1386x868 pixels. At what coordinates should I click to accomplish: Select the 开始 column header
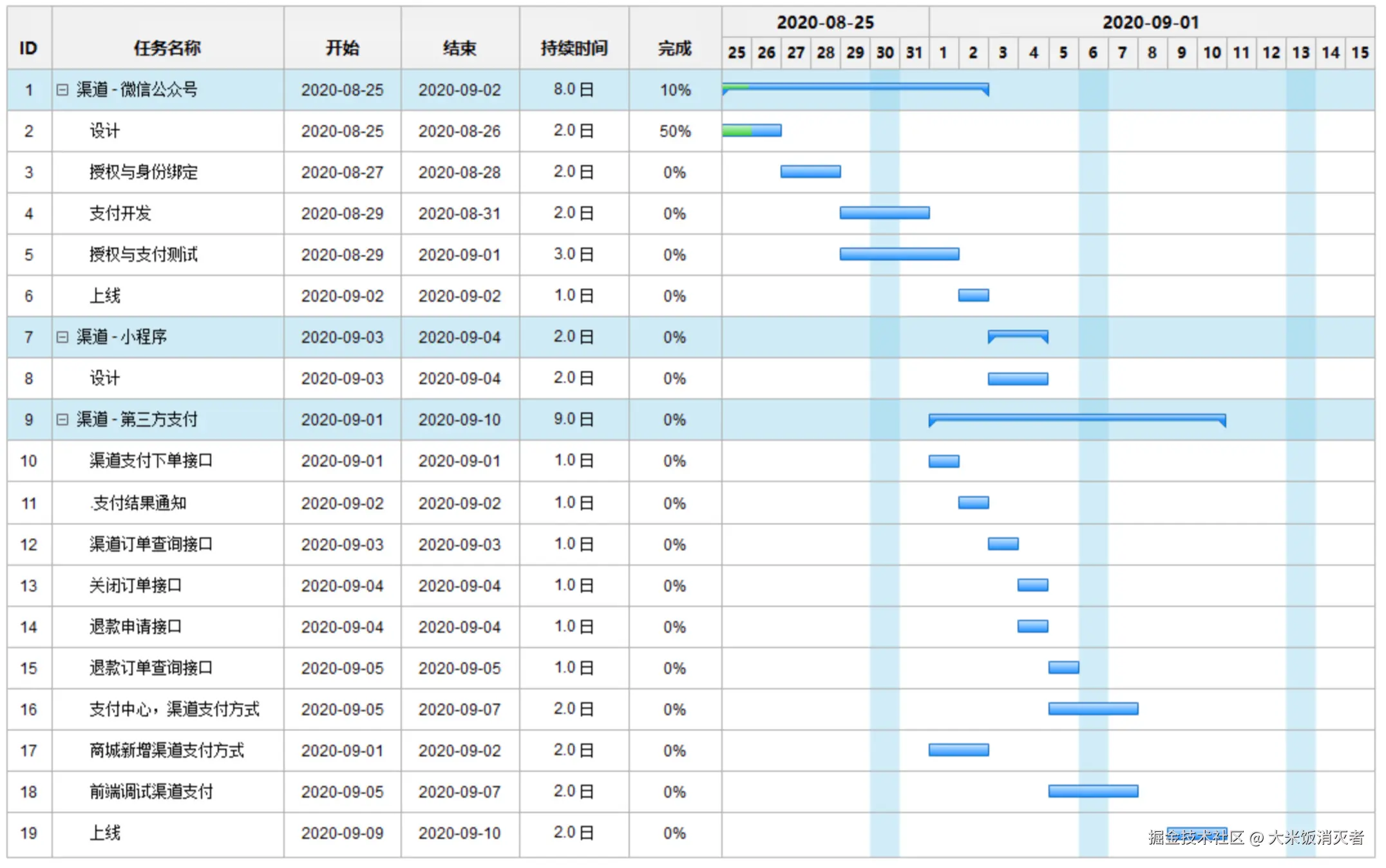(342, 48)
